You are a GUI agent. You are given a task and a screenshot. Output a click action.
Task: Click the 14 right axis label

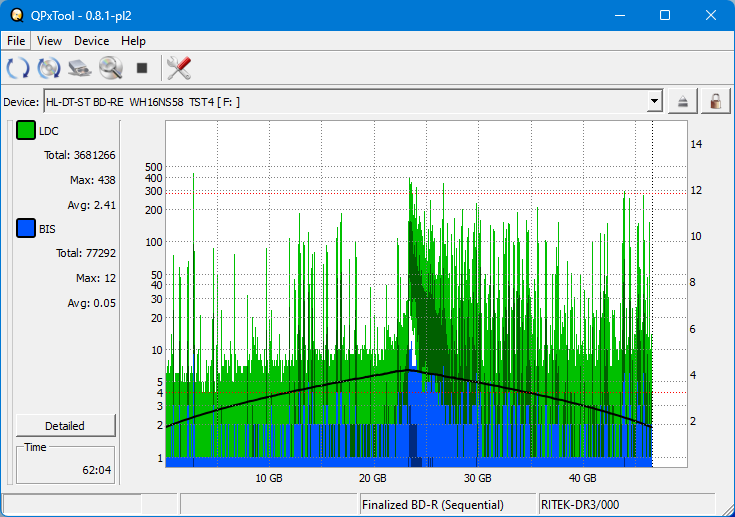tap(696, 144)
